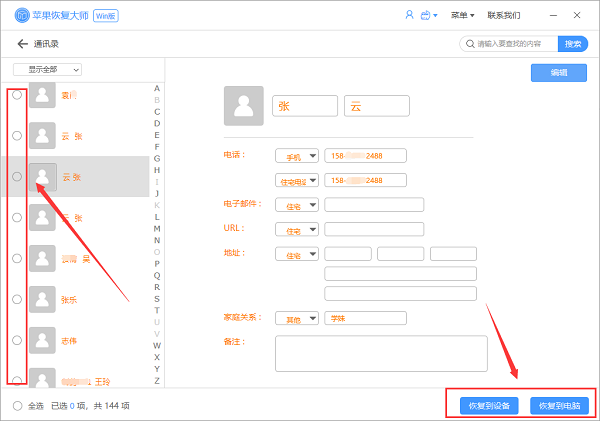Click the mobile phone number field
Screen dimensions: 600x421
(365, 156)
